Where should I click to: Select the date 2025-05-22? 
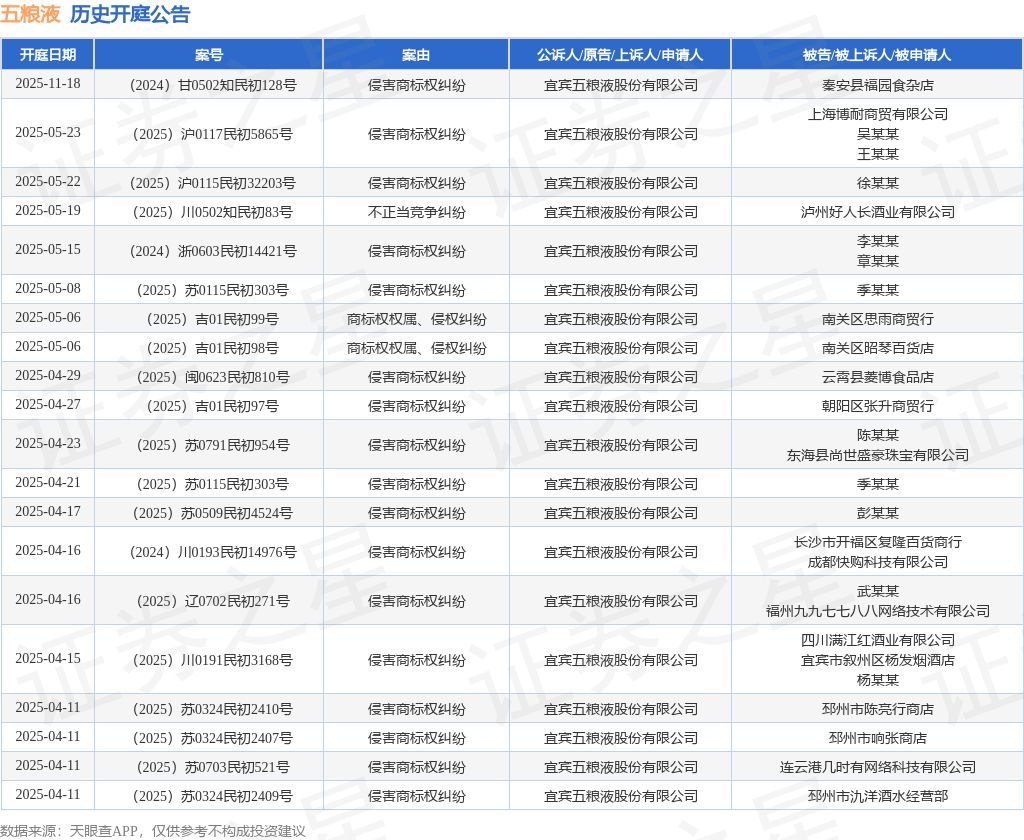pyautogui.click(x=48, y=182)
